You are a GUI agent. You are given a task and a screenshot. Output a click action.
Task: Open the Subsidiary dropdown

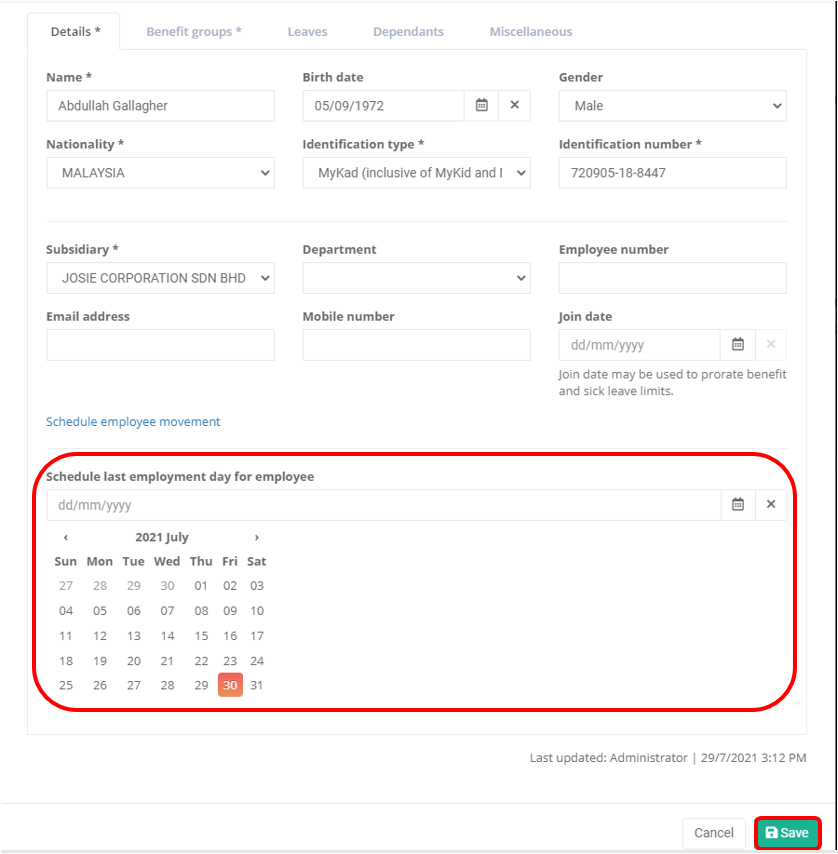160,278
